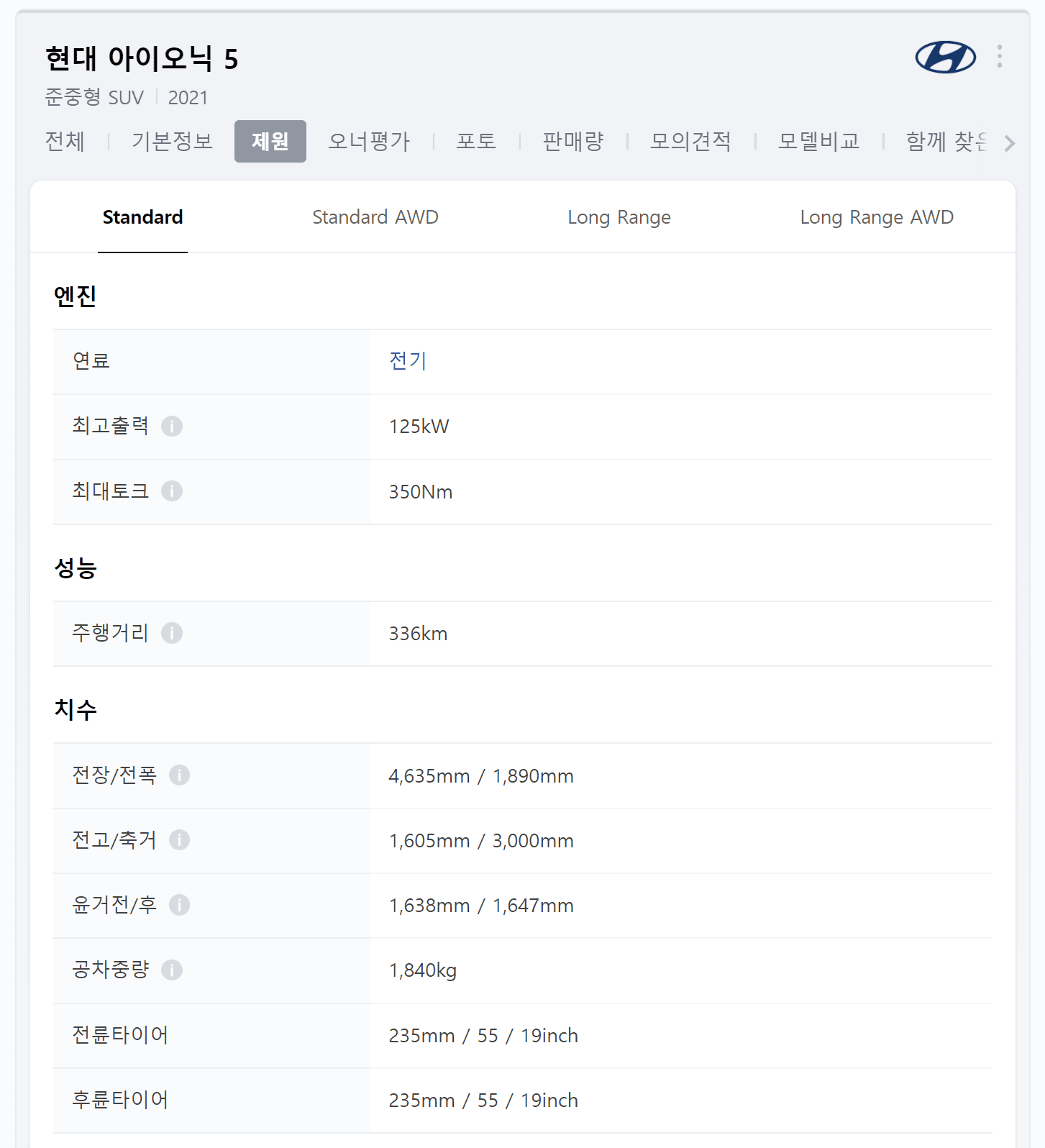Click the 주행거리 row label
The height and width of the screenshot is (1148, 1045).
tap(111, 632)
